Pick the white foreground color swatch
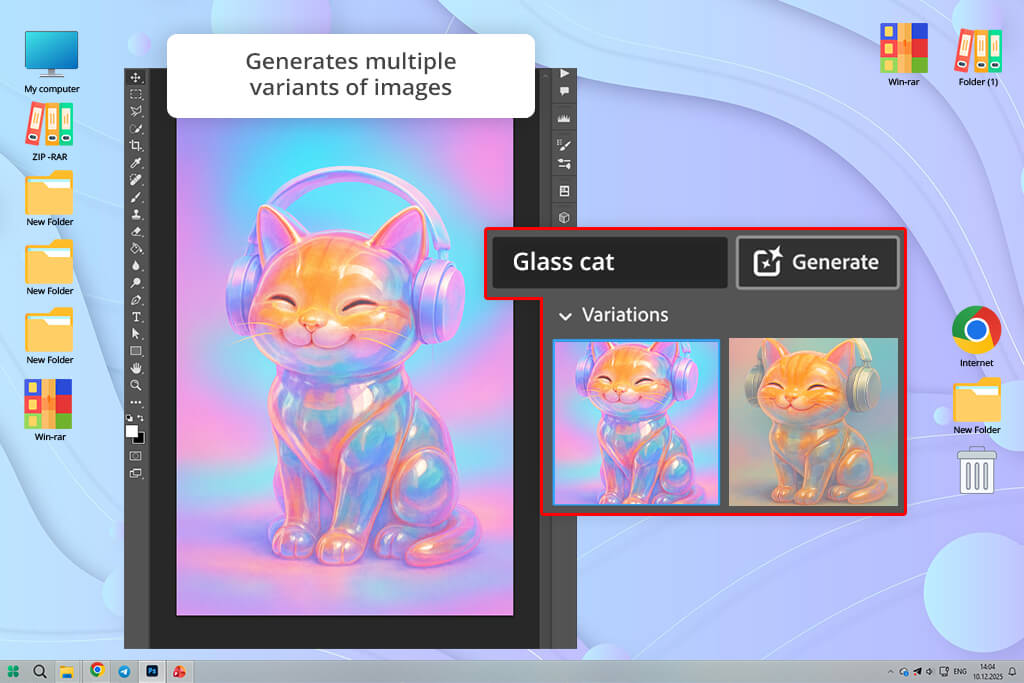The image size is (1024, 683). (131, 431)
